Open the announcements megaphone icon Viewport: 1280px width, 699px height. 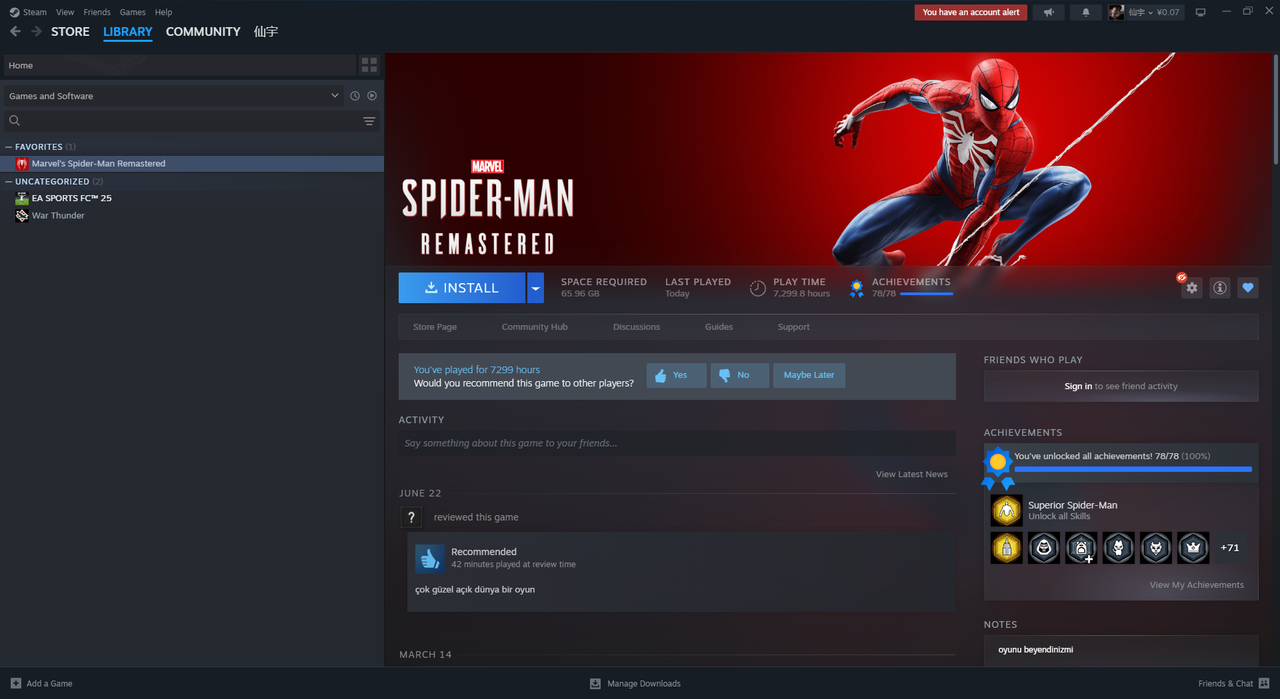point(1048,12)
